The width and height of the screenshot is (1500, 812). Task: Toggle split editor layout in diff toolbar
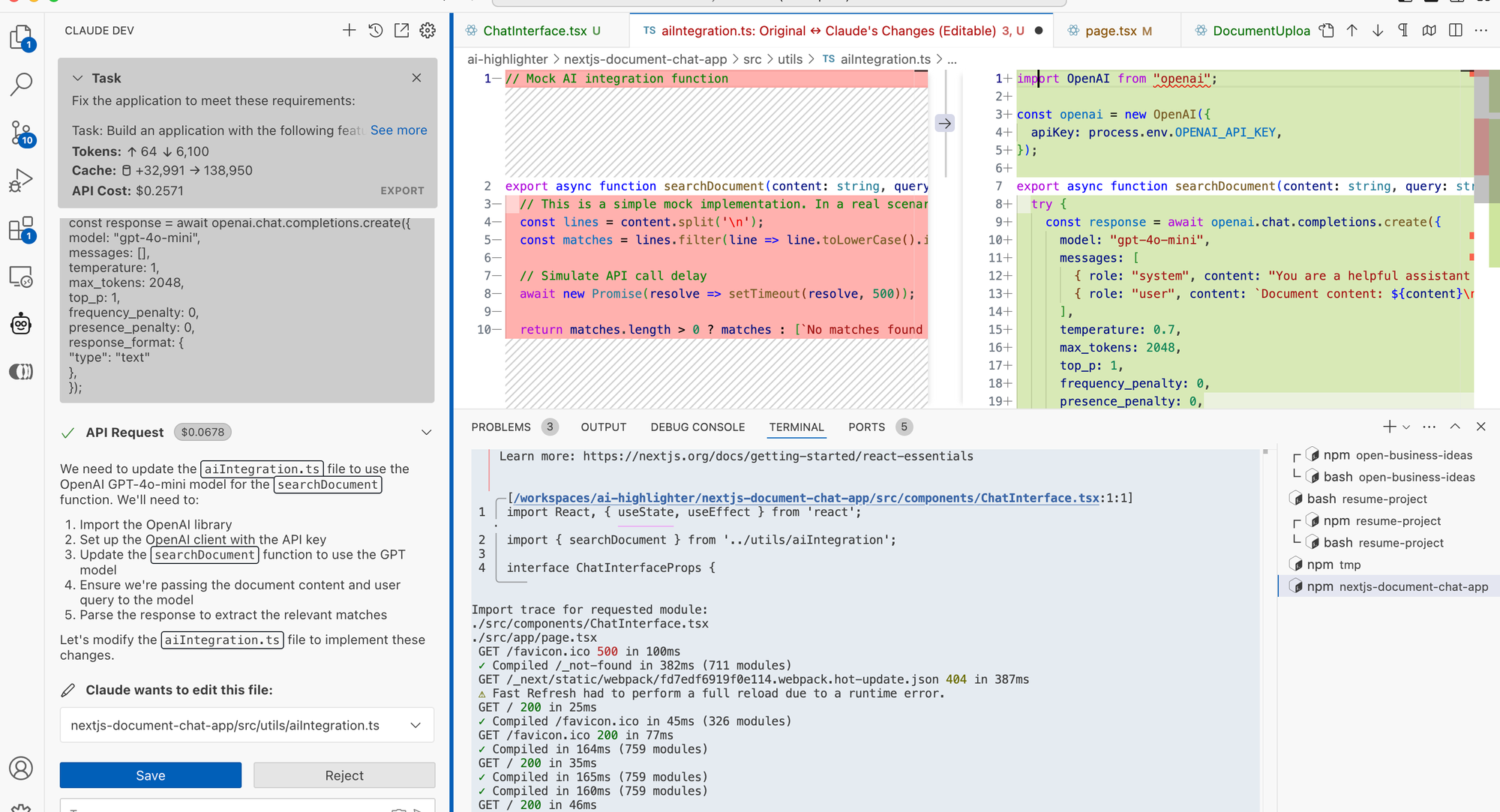coord(1456,30)
